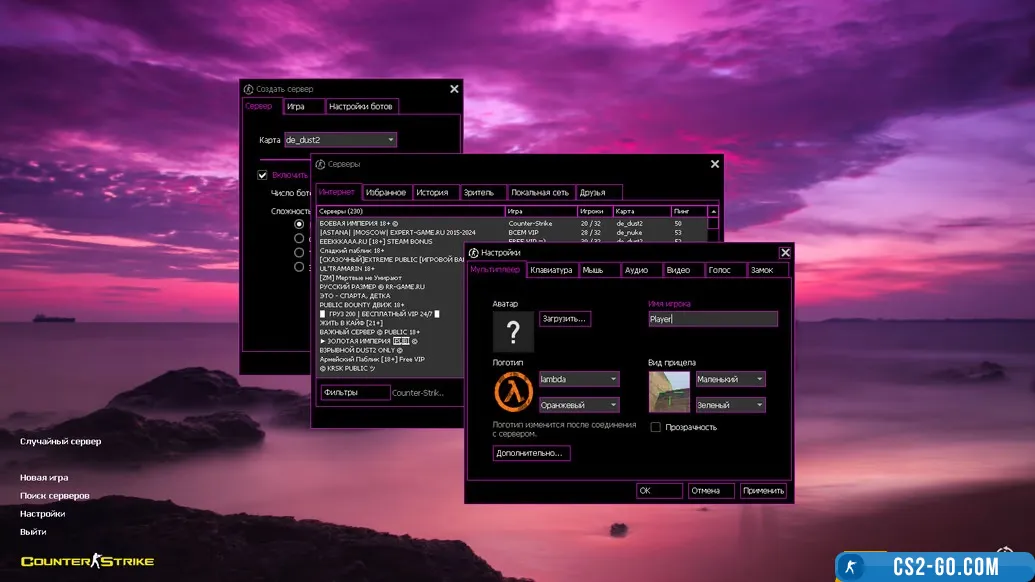
Task: Close the Создать сервер window
Action: click(454, 89)
